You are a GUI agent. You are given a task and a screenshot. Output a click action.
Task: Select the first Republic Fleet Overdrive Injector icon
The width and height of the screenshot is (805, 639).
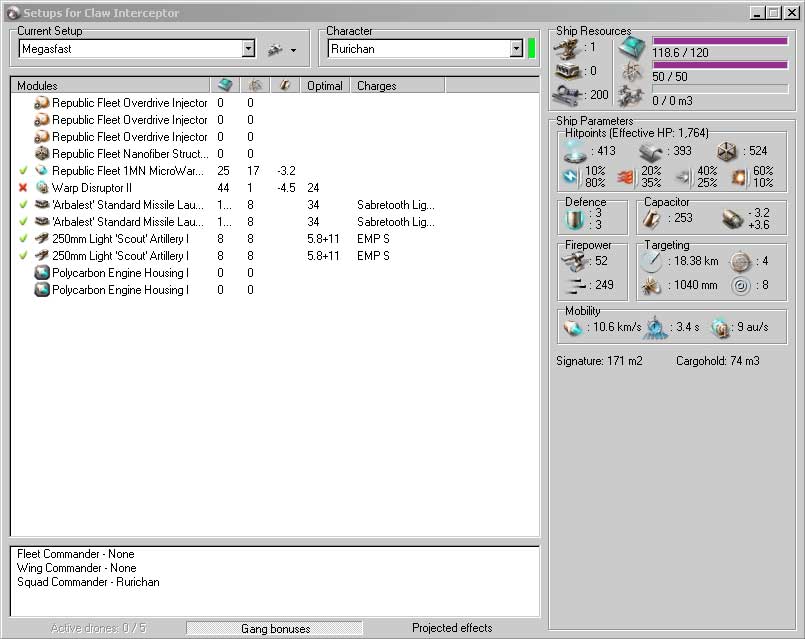(42, 103)
